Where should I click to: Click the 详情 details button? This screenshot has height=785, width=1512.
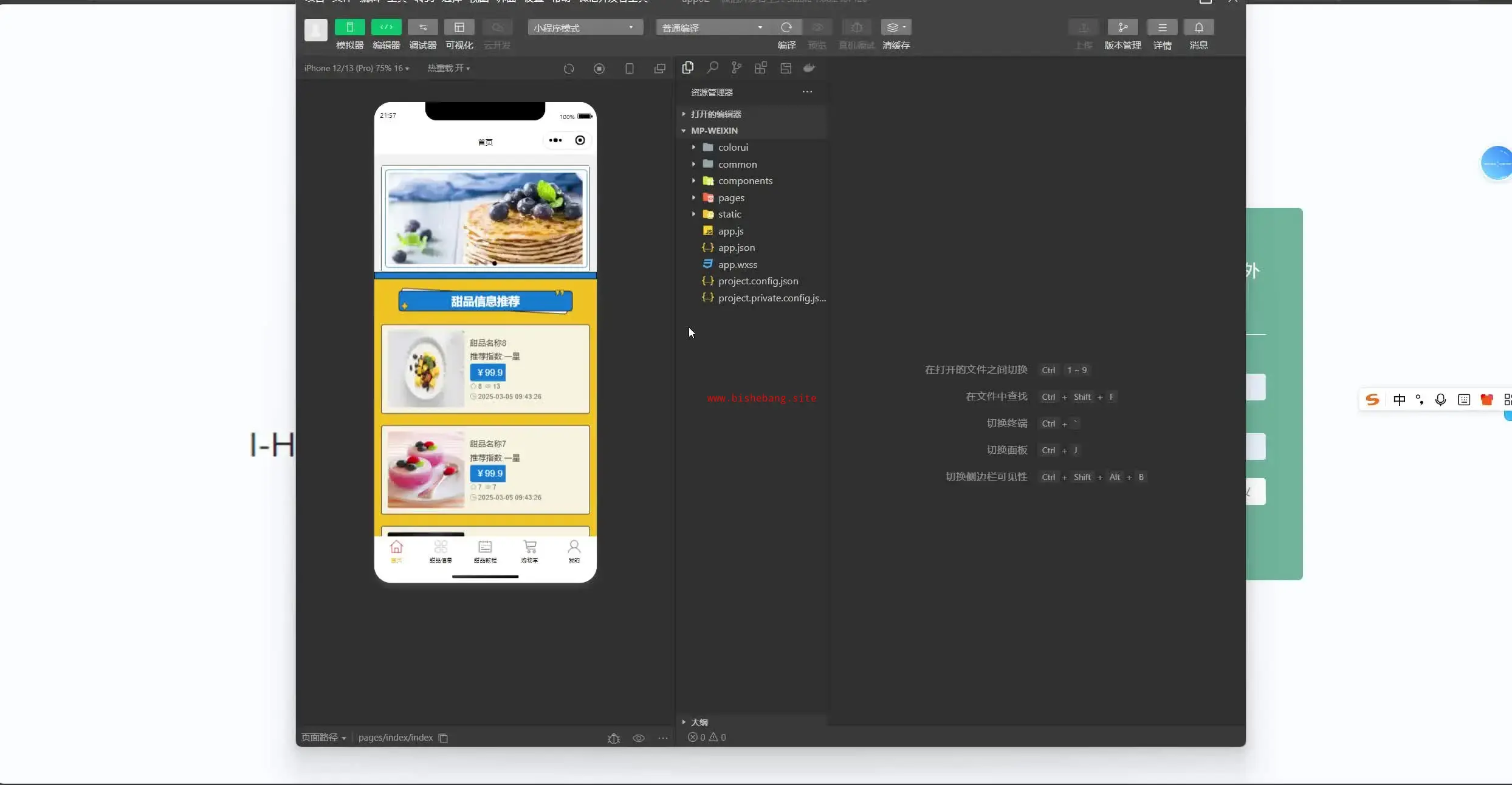pos(1162,27)
